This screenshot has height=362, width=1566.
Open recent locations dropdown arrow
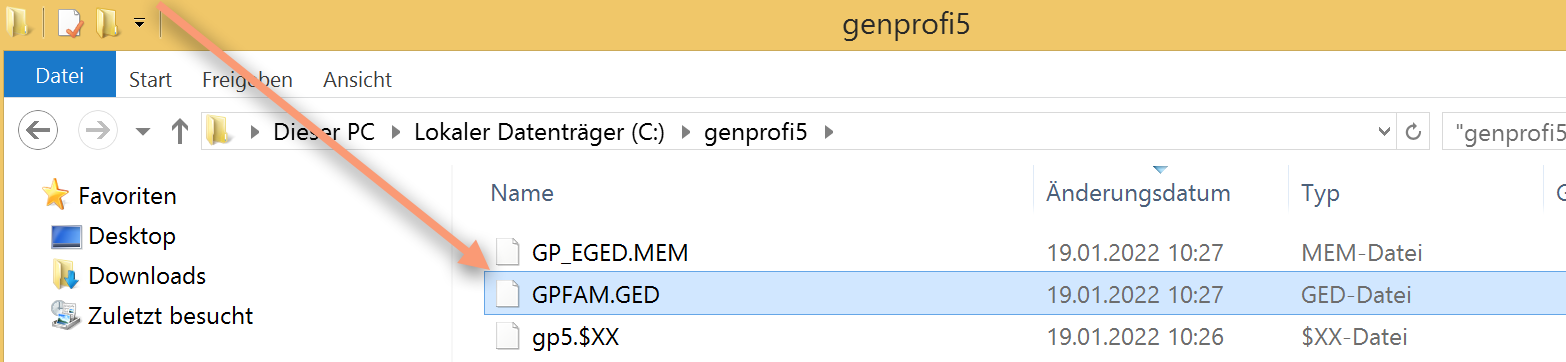pyautogui.click(x=143, y=132)
